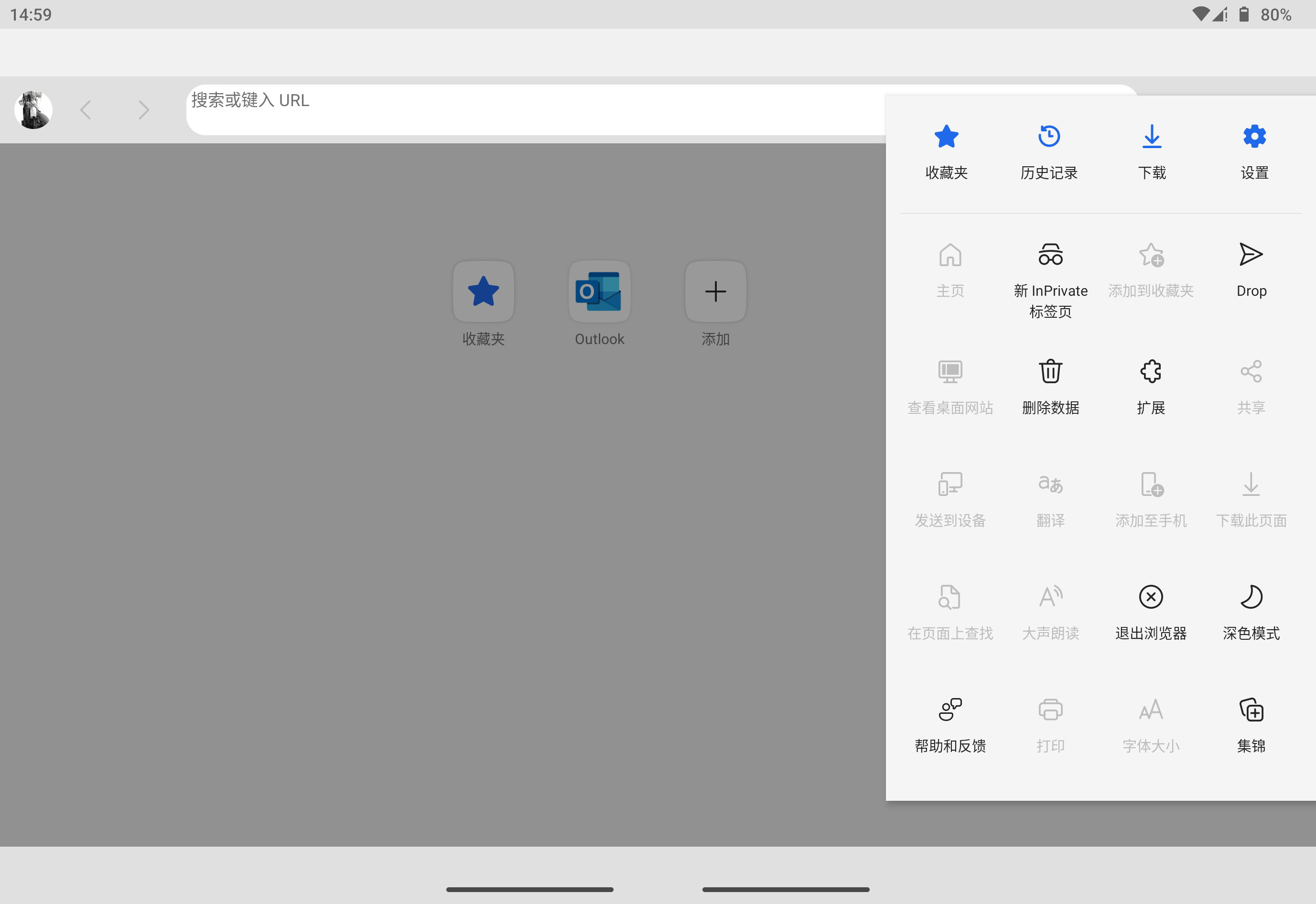The height and width of the screenshot is (904, 1316).
Task: Open a 新 InPrivate 标签页
Action: pyautogui.click(x=1050, y=281)
